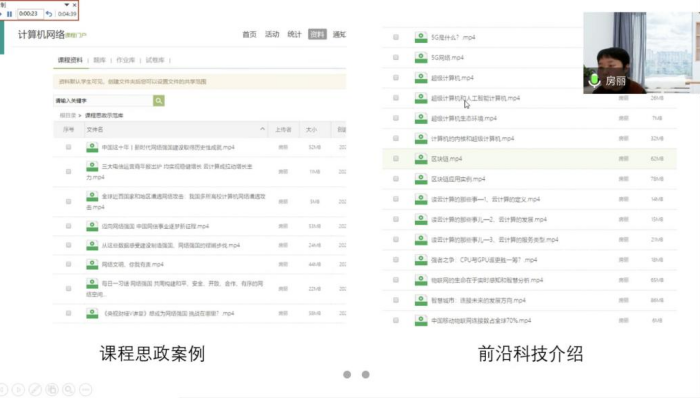Click the 大小 column header

pyautogui.click(x=311, y=129)
